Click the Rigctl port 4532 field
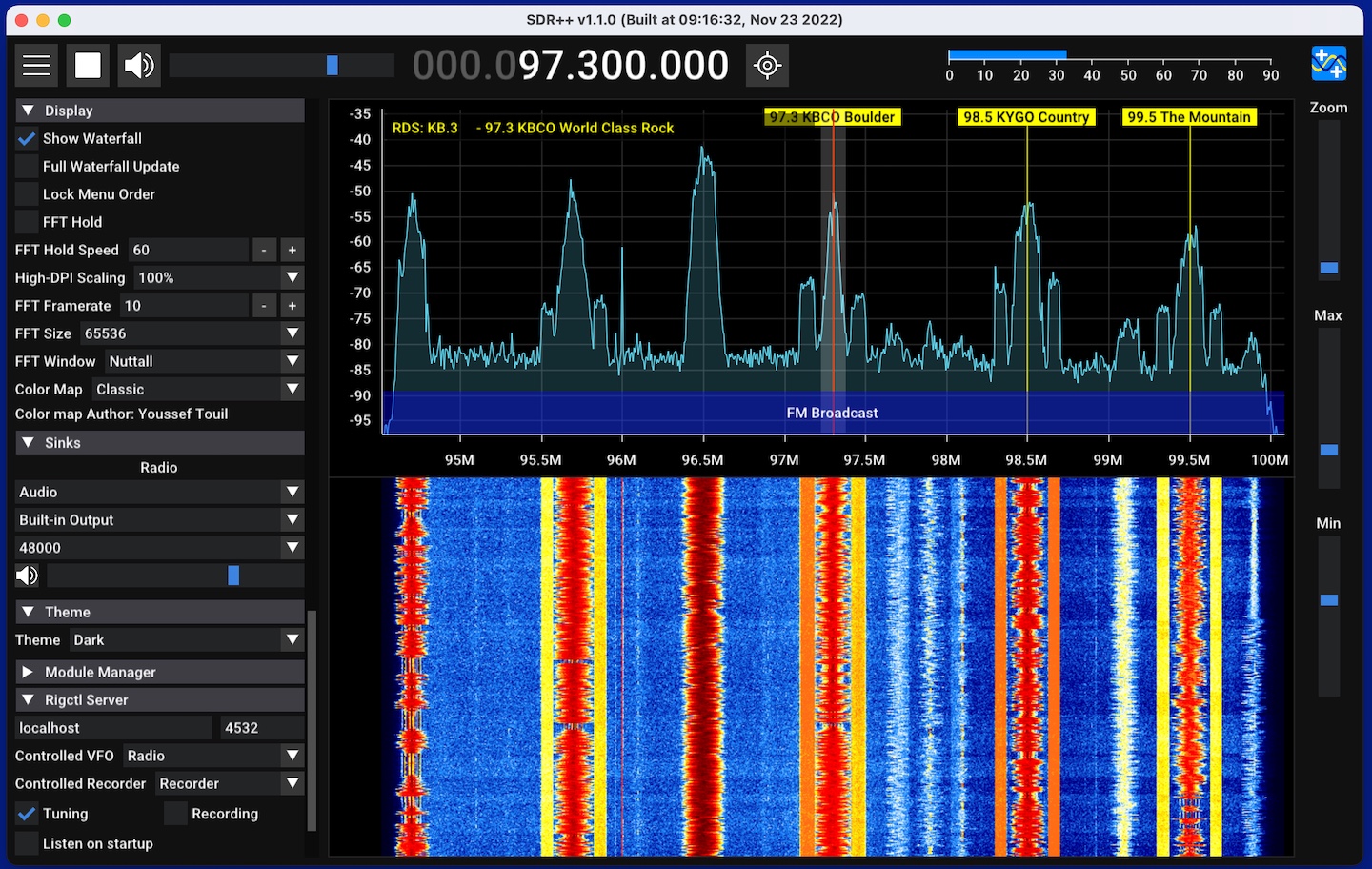The width and height of the screenshot is (1372, 869). pyautogui.click(x=261, y=728)
